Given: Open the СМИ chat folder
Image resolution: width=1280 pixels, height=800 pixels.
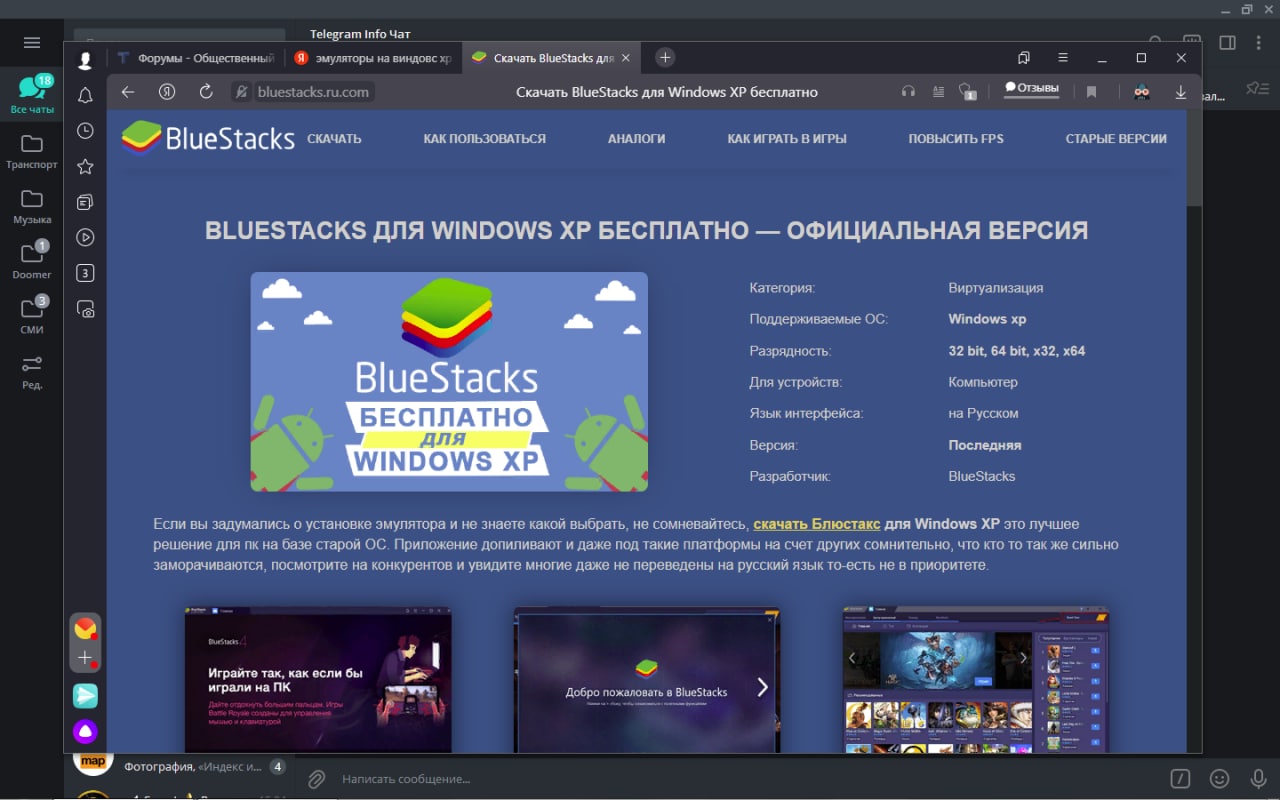Looking at the screenshot, I should click(x=32, y=315).
